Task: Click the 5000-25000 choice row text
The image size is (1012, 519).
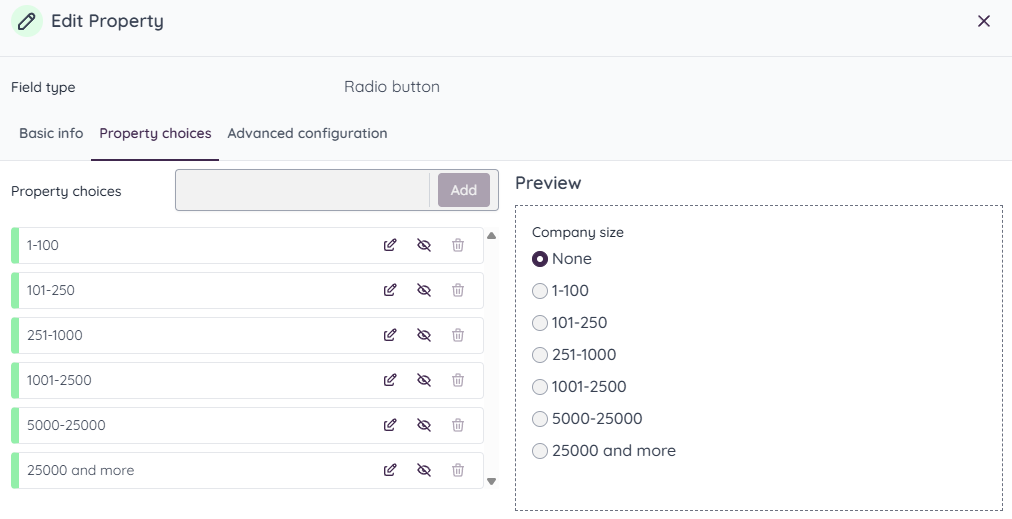Action: tap(66, 425)
